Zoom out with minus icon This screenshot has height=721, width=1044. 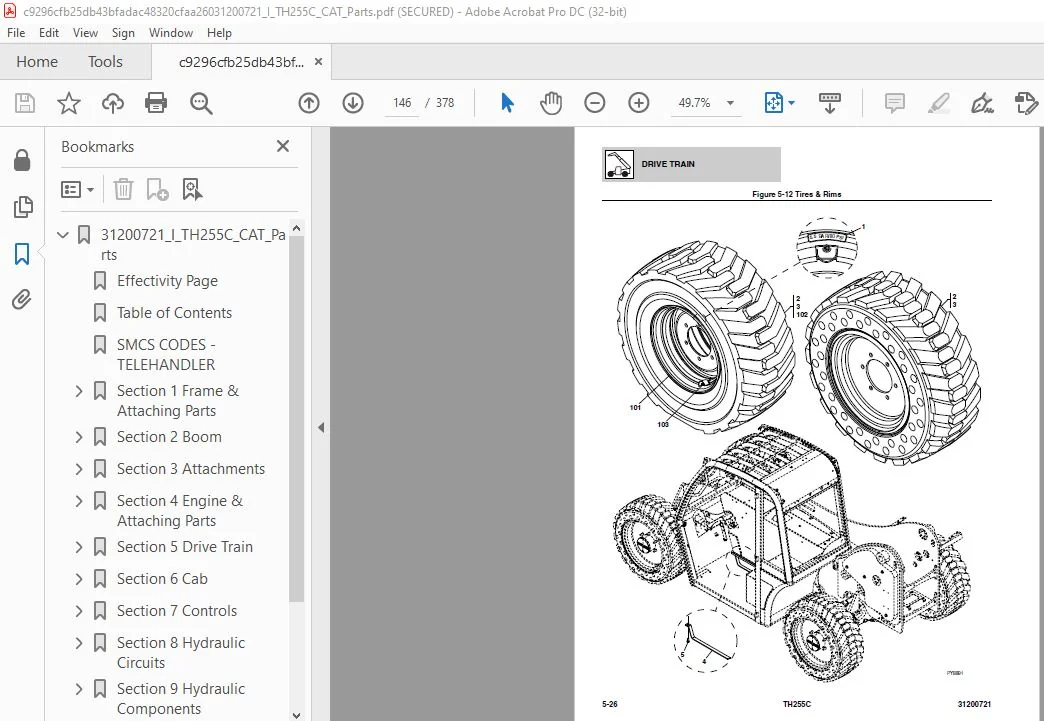point(595,103)
